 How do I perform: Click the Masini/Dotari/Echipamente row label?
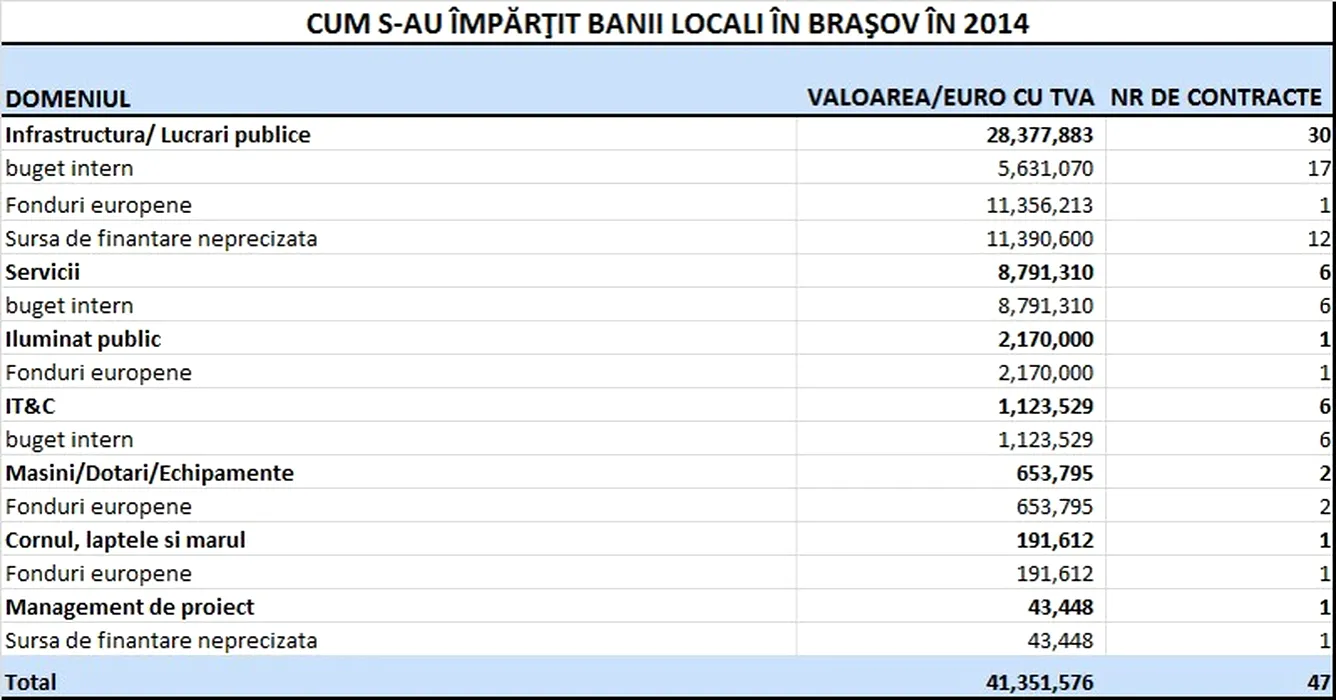[x=150, y=473]
